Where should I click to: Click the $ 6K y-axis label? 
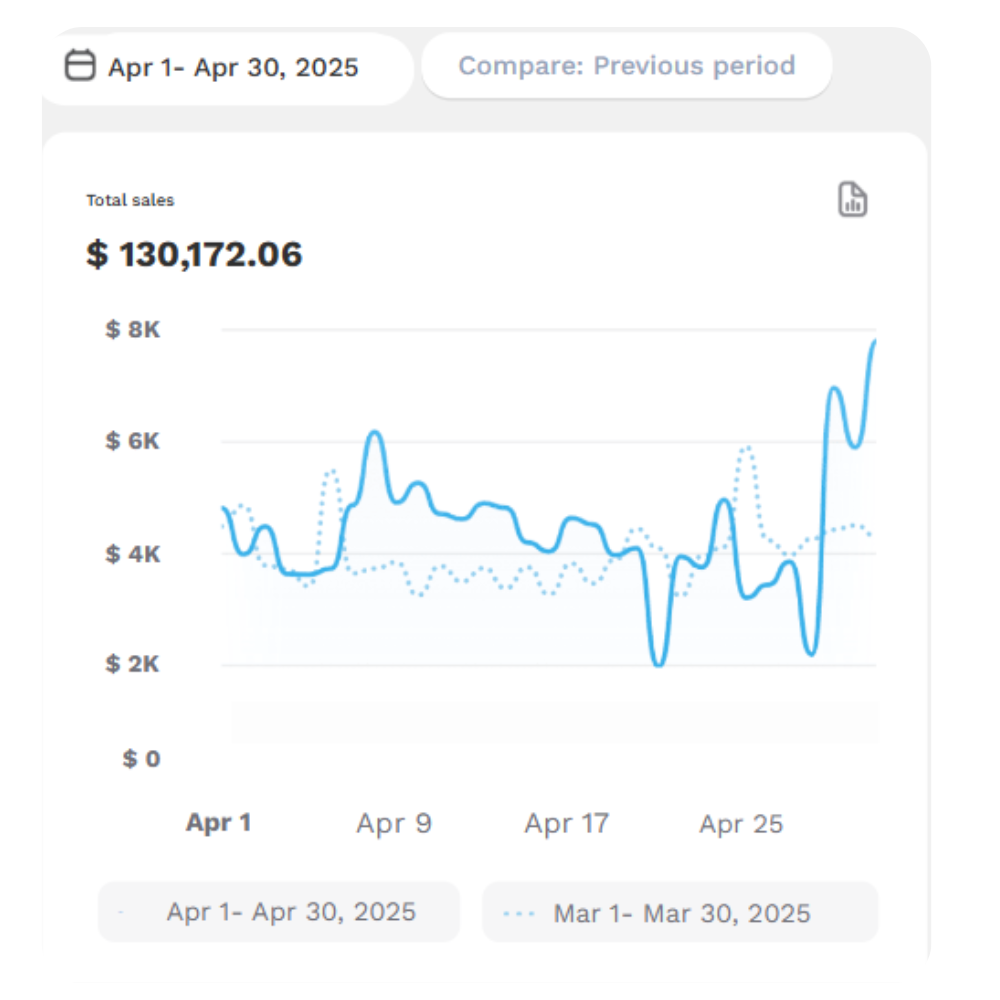pos(132,441)
